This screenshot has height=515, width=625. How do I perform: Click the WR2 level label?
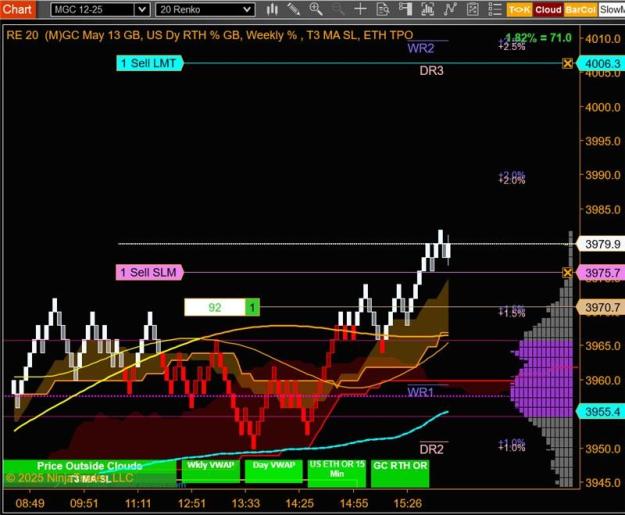(421, 49)
